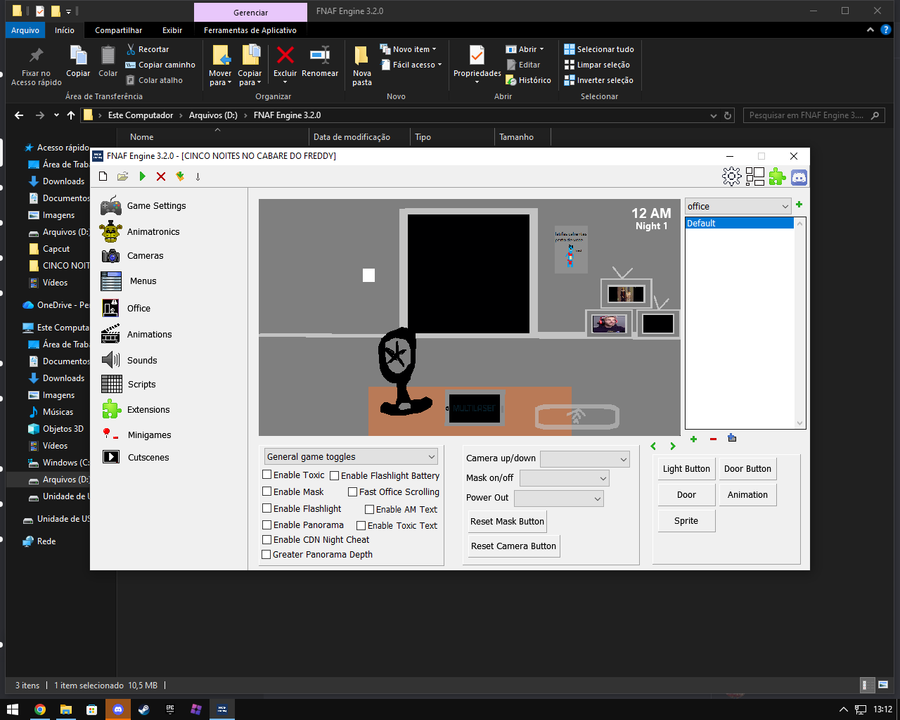Switch to Início tab in Explorer
Viewport: 900px width, 720px height.
point(64,30)
